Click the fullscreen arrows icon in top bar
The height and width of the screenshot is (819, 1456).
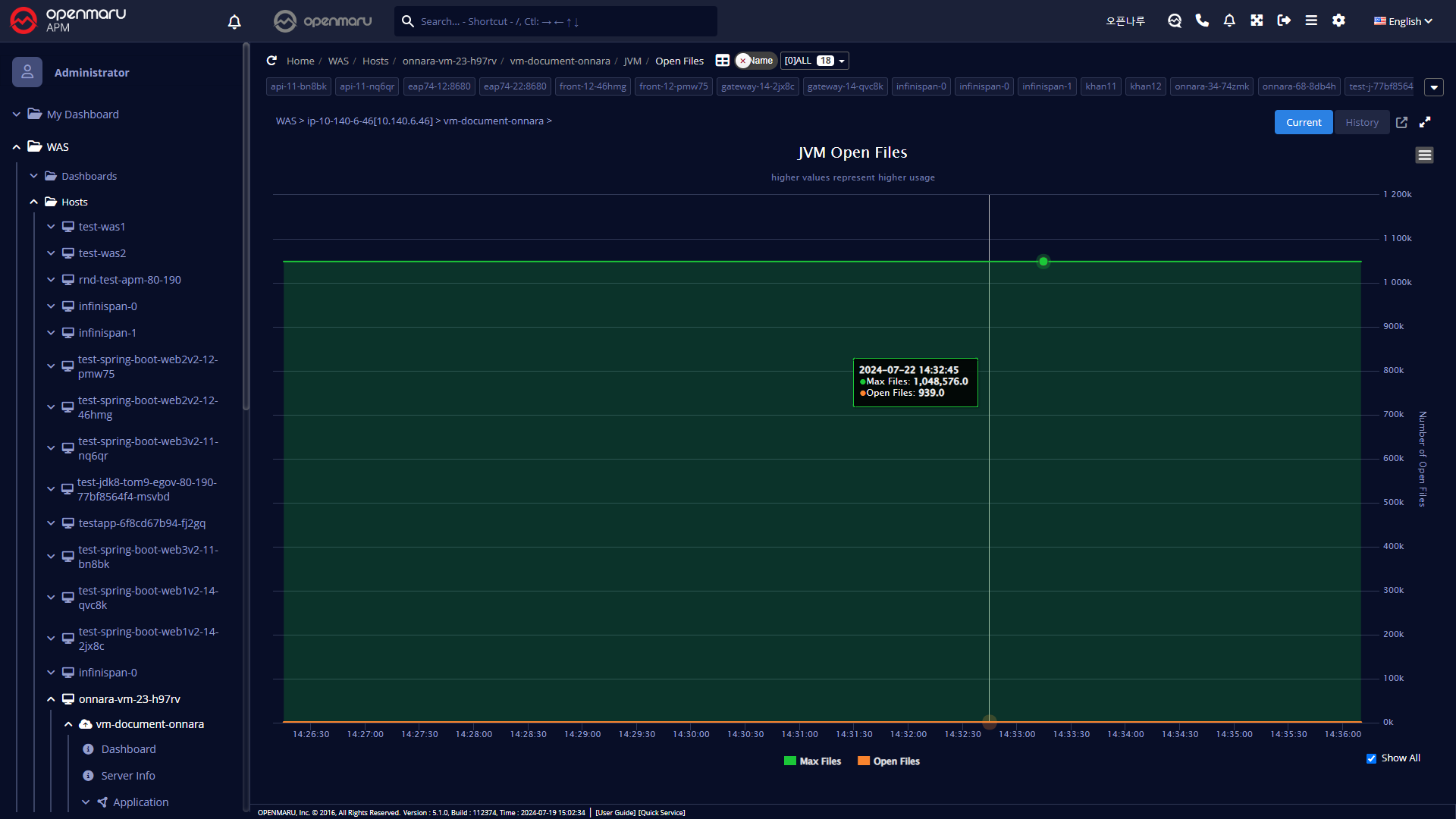coord(1257,20)
